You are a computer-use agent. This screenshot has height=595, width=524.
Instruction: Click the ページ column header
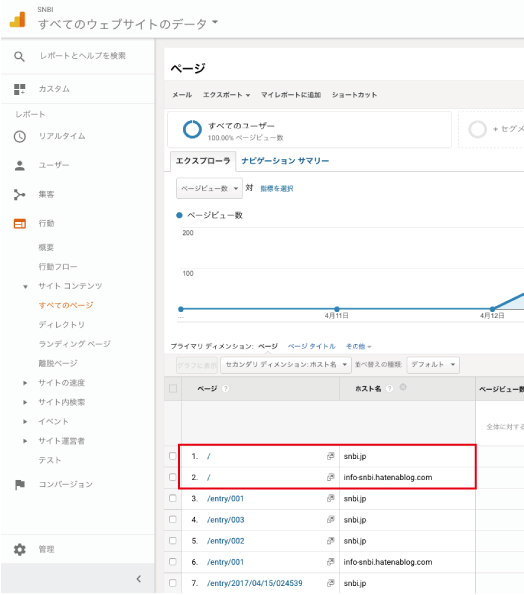[207, 389]
